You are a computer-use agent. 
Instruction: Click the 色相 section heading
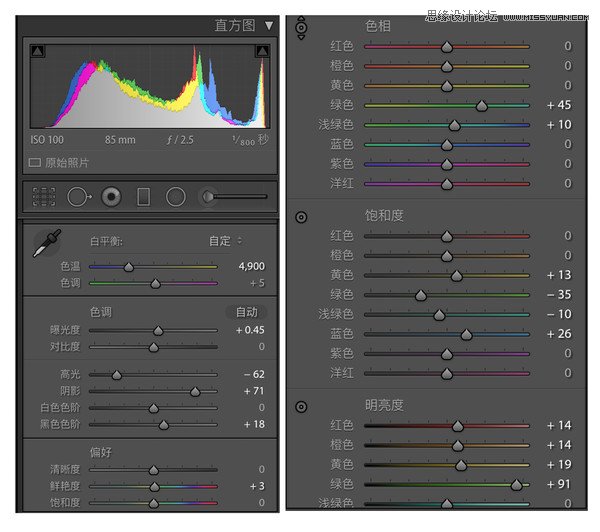pyautogui.click(x=378, y=26)
